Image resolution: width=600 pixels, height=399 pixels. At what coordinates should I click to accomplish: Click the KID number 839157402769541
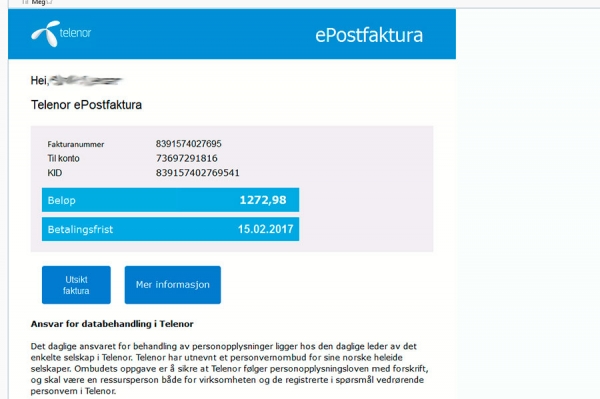coord(197,173)
